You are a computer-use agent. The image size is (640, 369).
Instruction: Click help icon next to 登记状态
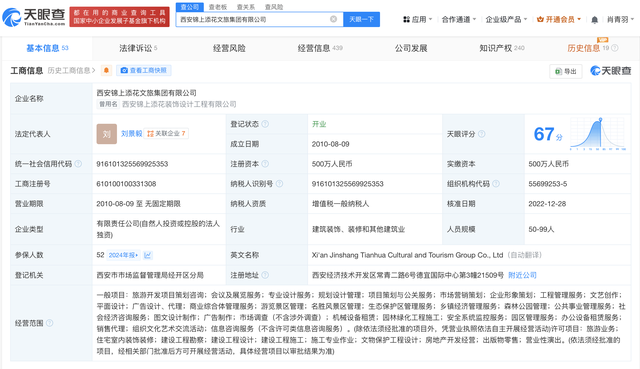pos(265,124)
